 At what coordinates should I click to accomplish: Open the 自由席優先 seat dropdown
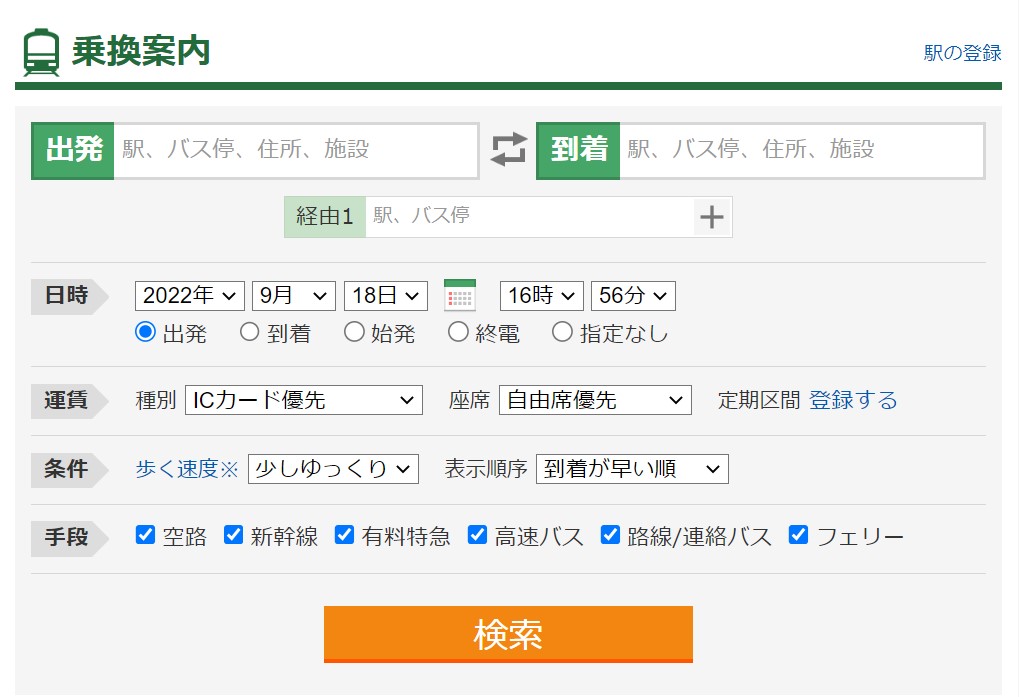[595, 401]
